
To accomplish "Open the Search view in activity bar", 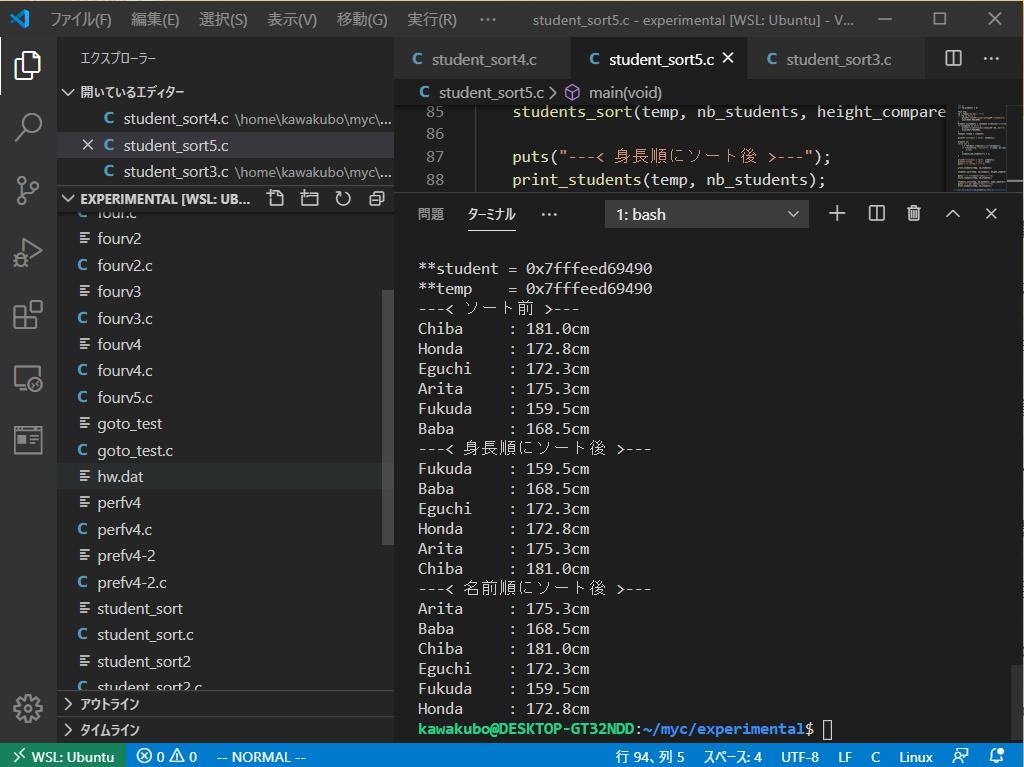I will pos(28,127).
